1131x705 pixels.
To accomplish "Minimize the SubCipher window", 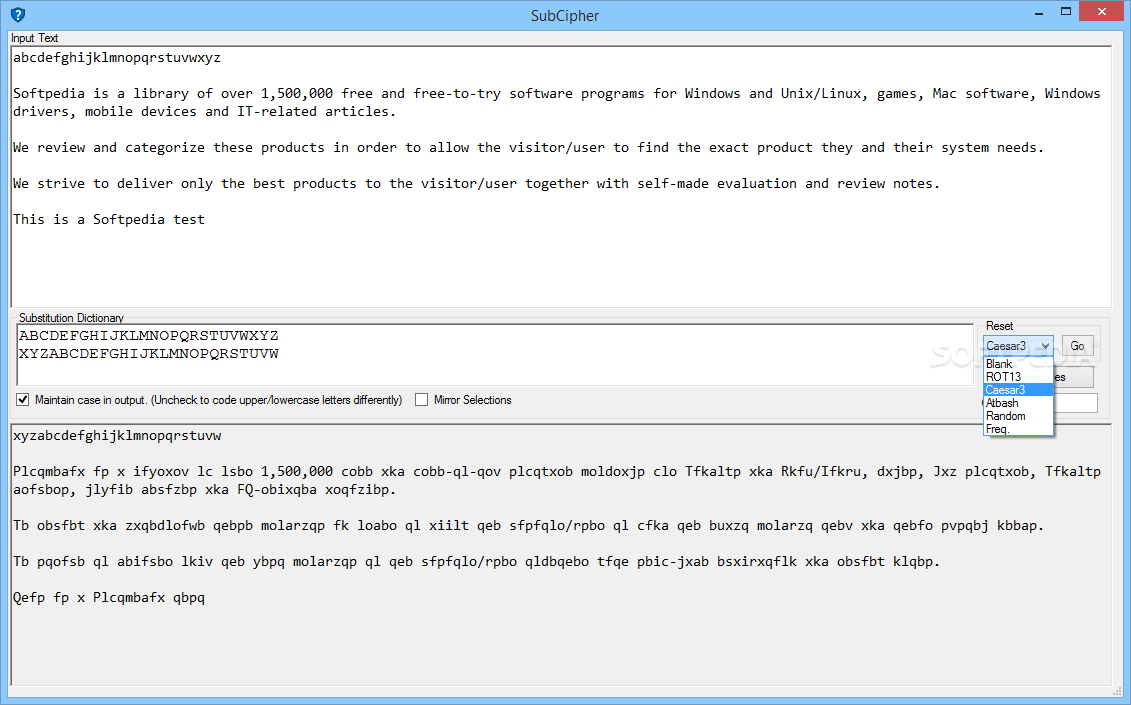I will click(x=1039, y=12).
